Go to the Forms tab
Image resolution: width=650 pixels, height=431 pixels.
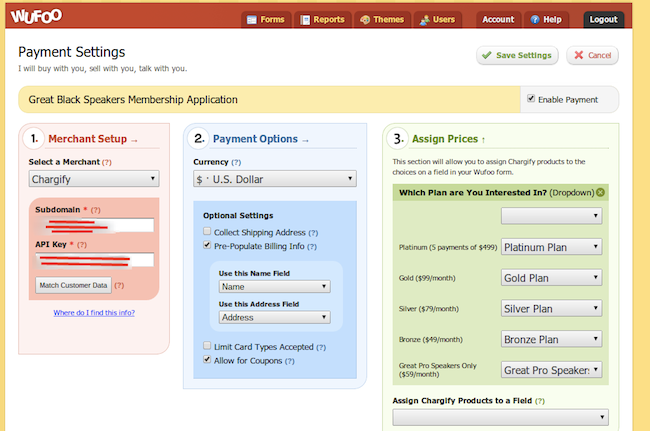click(266, 20)
